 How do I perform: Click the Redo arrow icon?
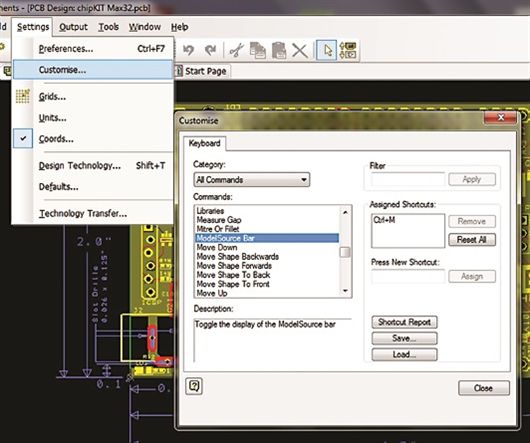tap(210, 50)
